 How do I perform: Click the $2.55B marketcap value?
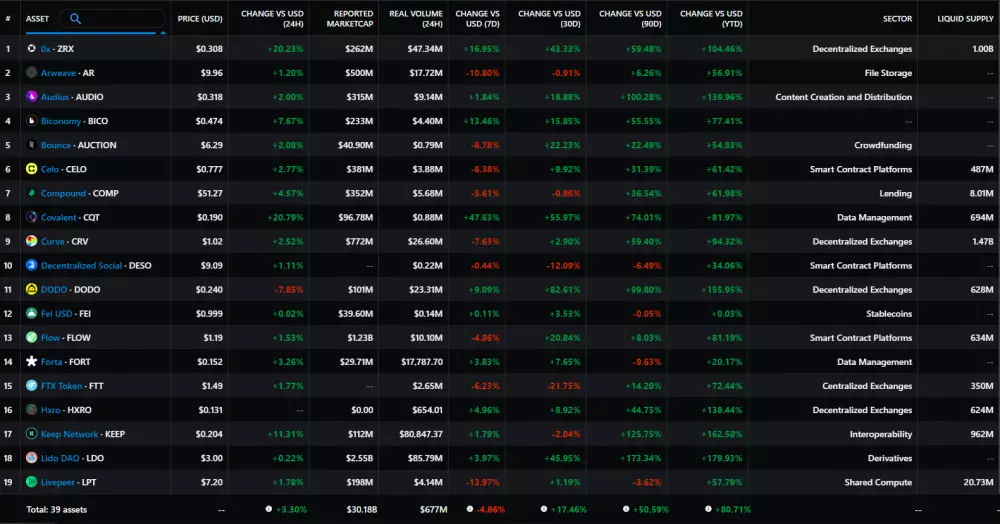pos(359,458)
